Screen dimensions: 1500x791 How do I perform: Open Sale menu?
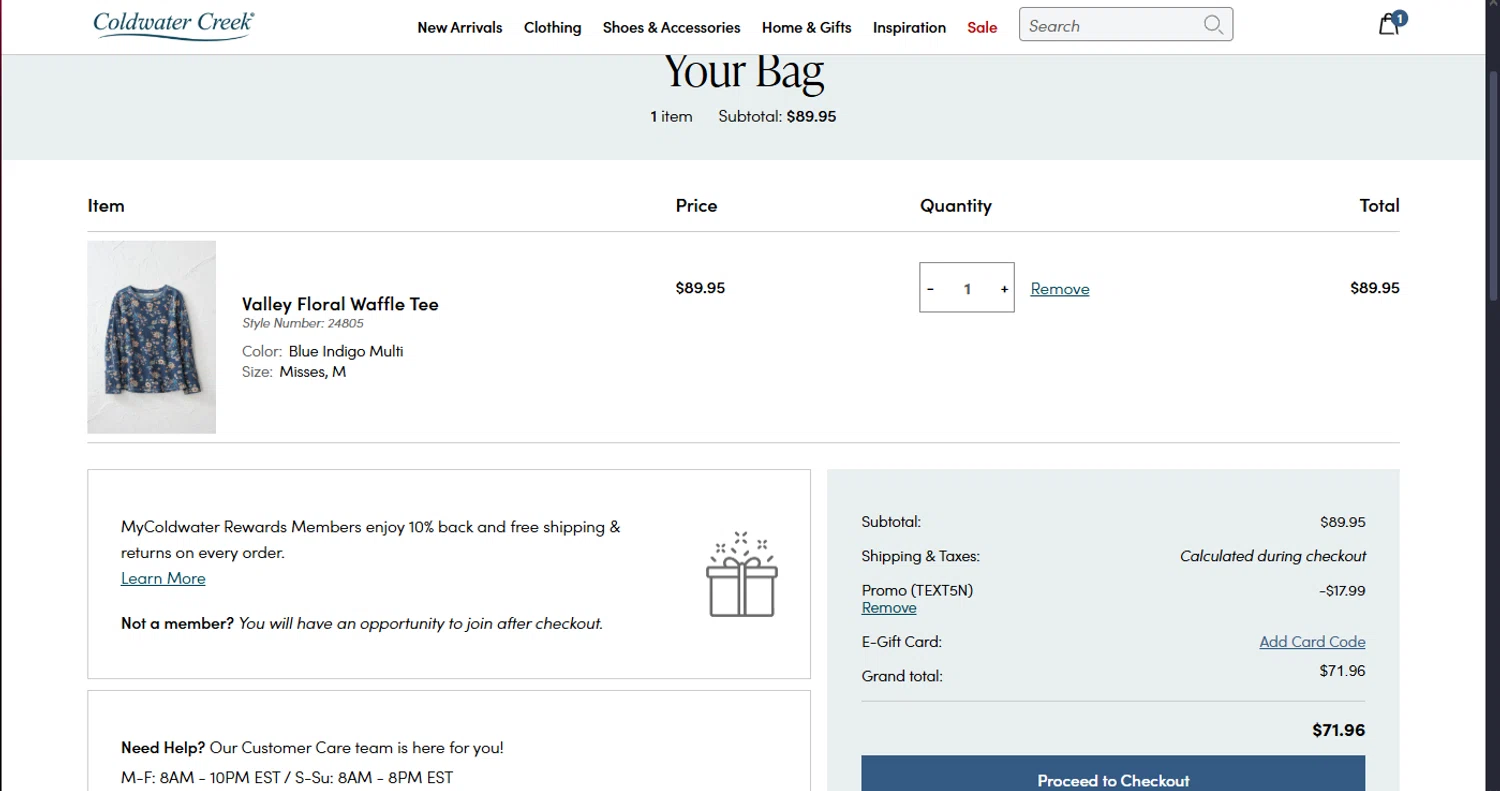pyautogui.click(x=982, y=27)
